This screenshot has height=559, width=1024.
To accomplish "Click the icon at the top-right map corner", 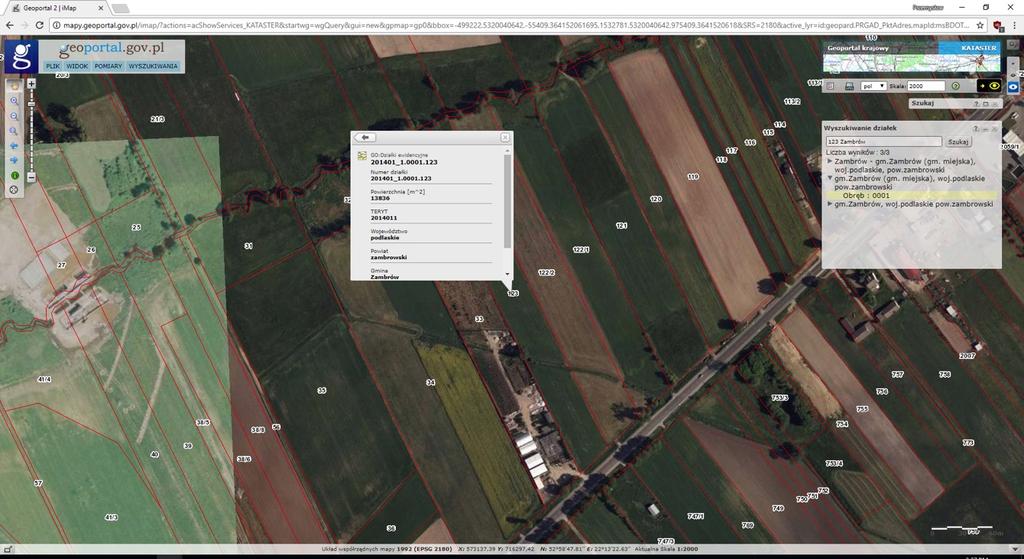I will pyautogui.click(x=1013, y=44).
